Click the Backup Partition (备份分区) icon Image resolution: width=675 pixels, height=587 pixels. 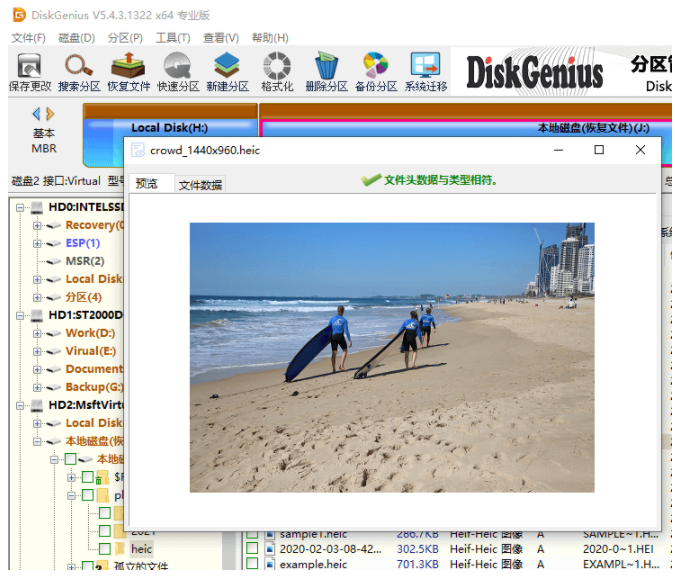[x=376, y=72]
